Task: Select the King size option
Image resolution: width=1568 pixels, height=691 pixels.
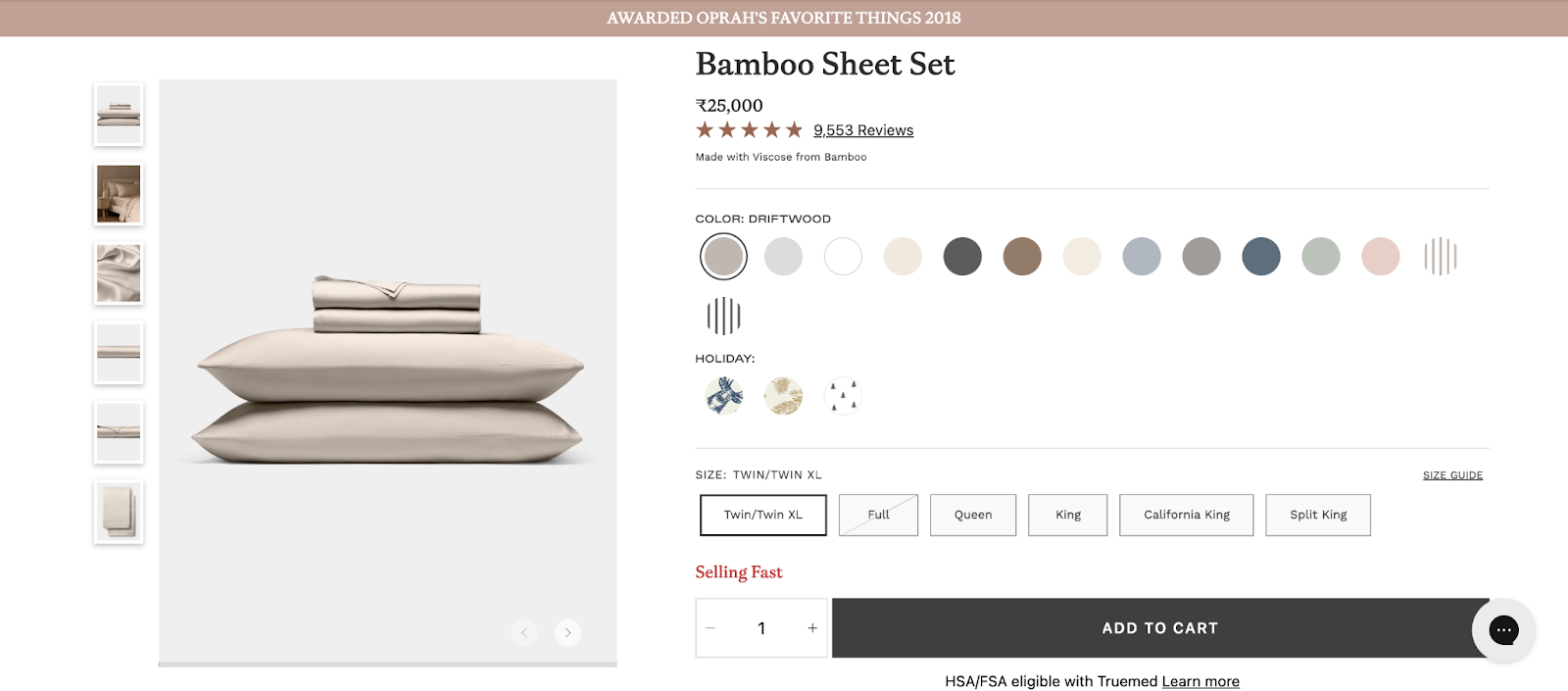Action: [x=1067, y=515]
